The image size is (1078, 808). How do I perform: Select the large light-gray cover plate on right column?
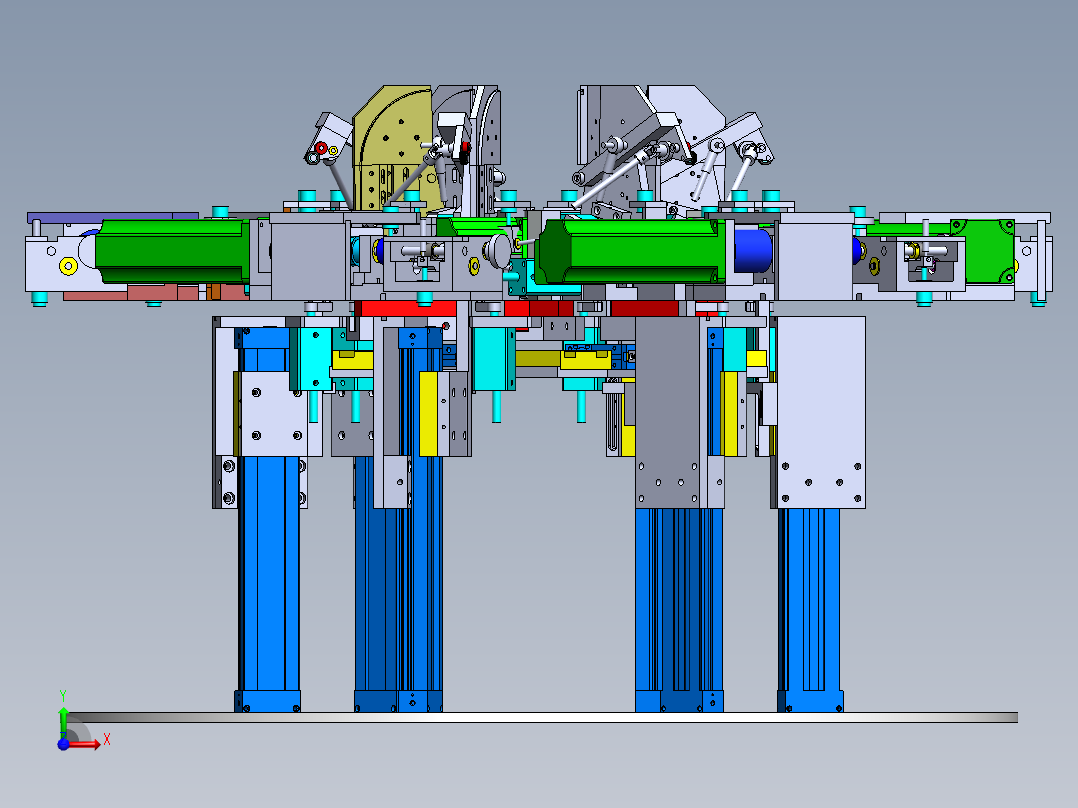point(821,412)
